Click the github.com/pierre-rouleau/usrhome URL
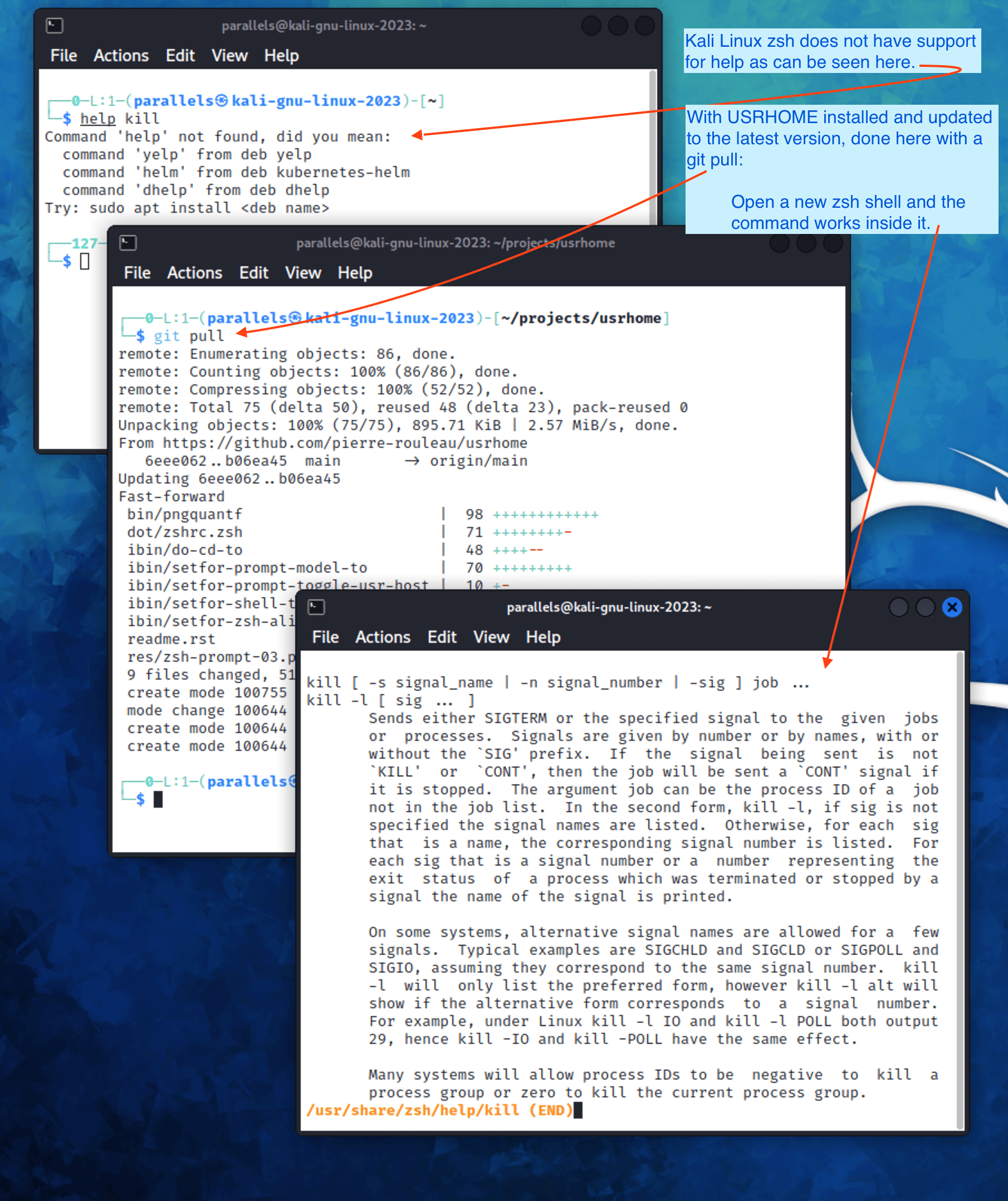 pos(345,443)
